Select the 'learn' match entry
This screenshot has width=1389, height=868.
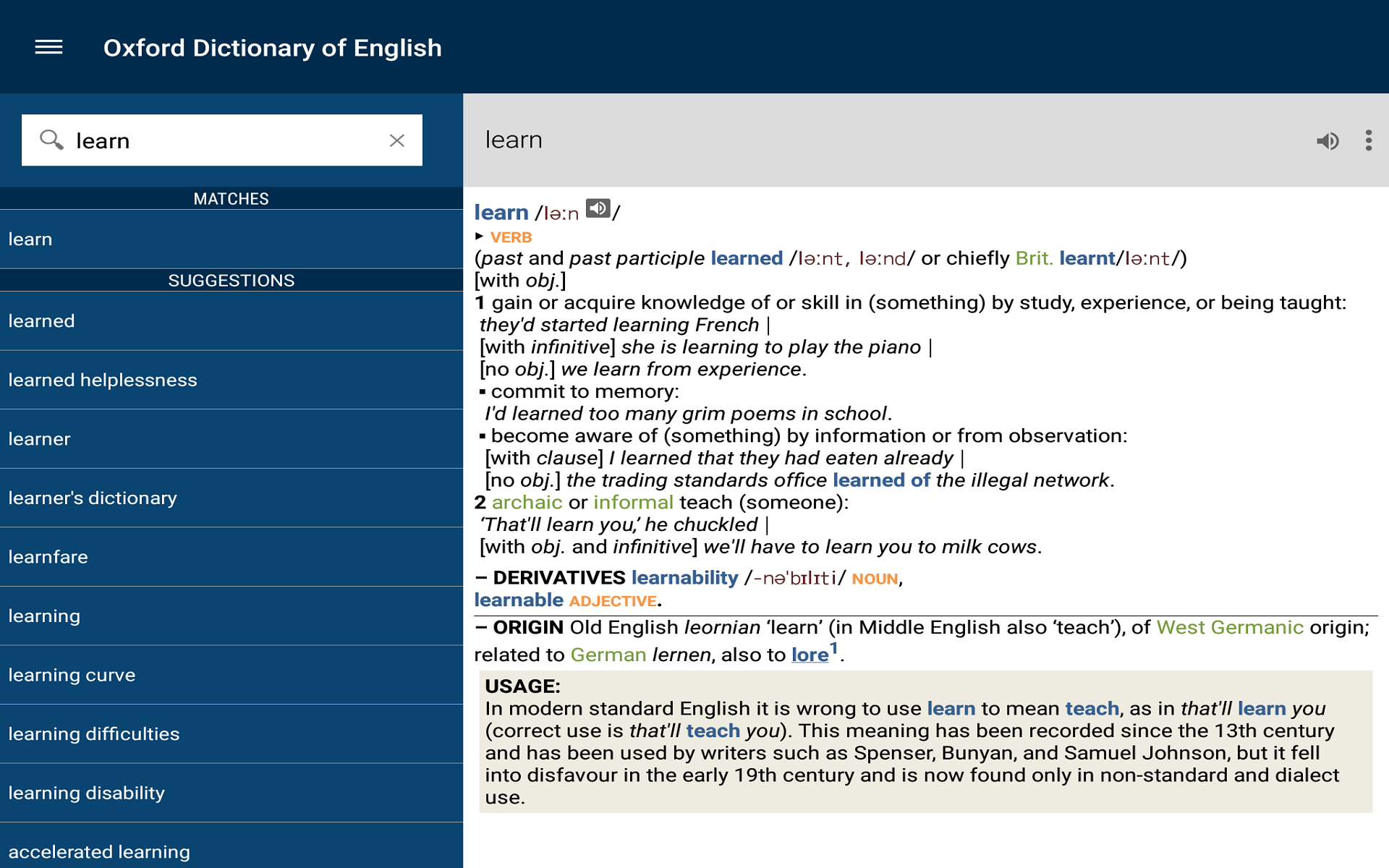pos(231,239)
